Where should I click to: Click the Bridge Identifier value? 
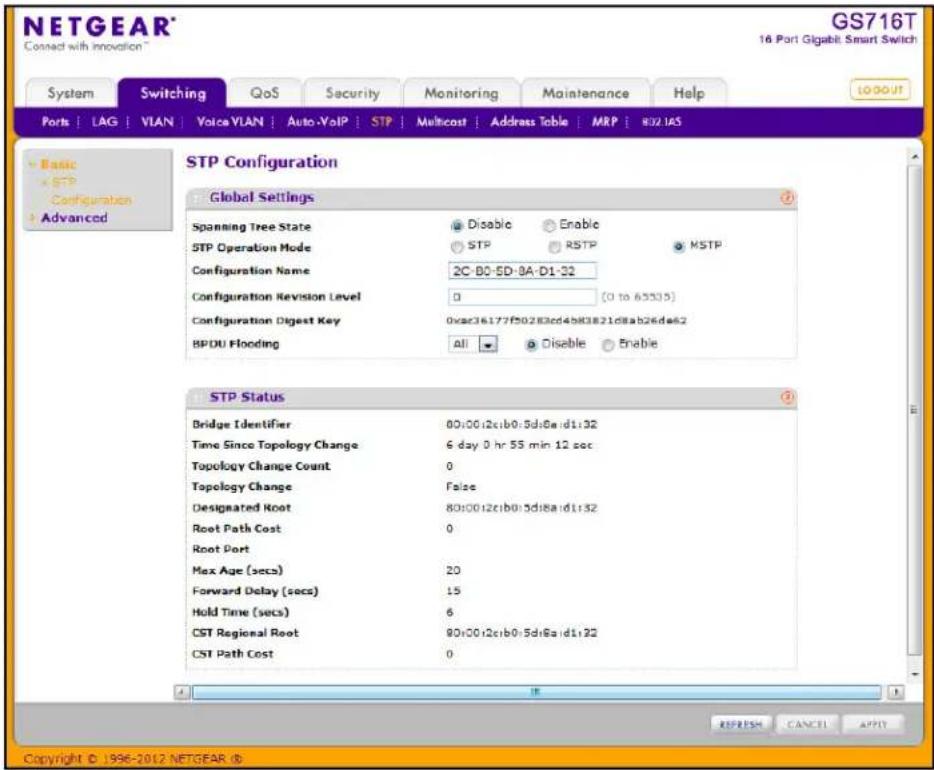click(x=521, y=425)
